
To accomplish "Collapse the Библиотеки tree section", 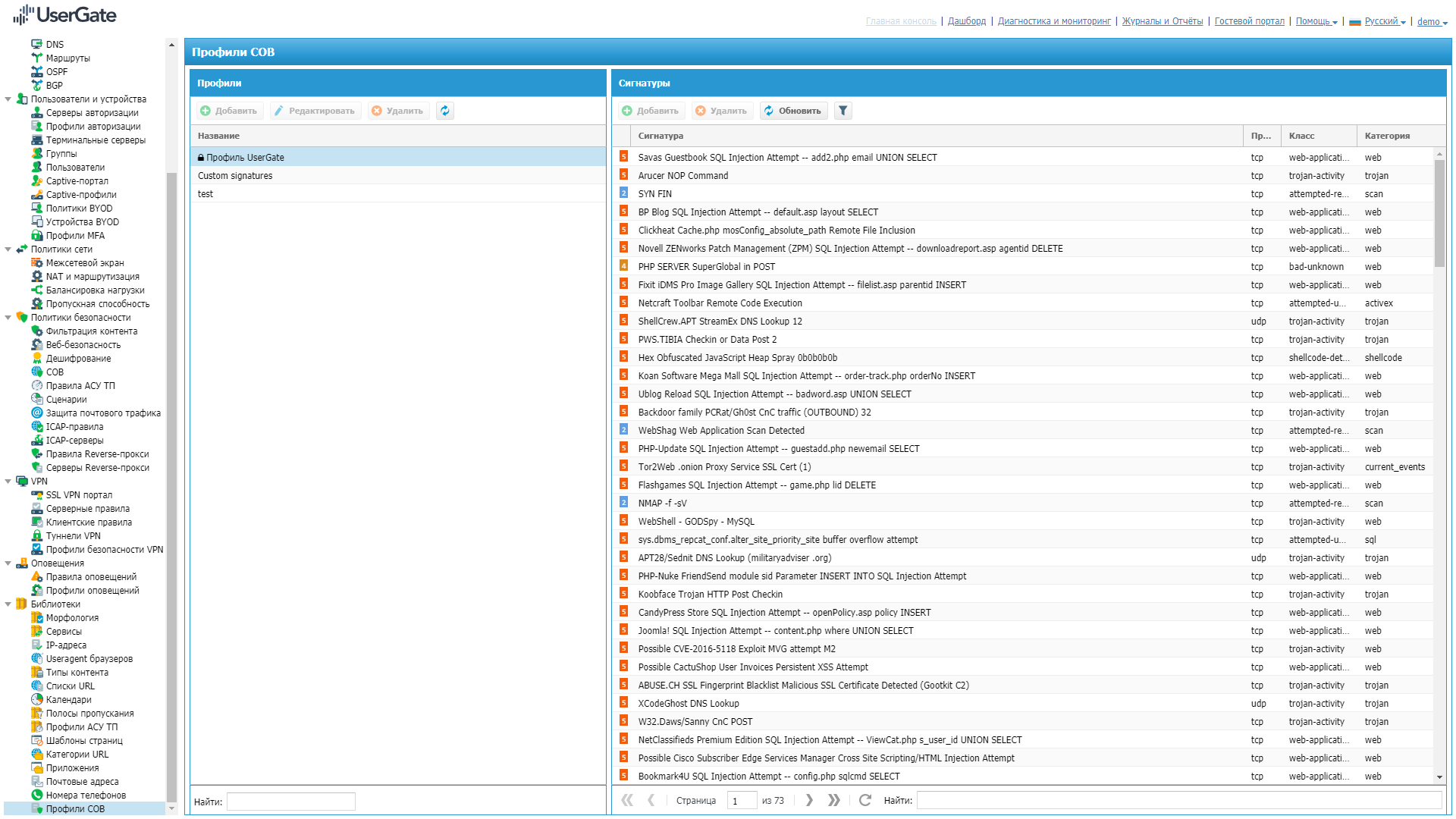I will (8, 604).
